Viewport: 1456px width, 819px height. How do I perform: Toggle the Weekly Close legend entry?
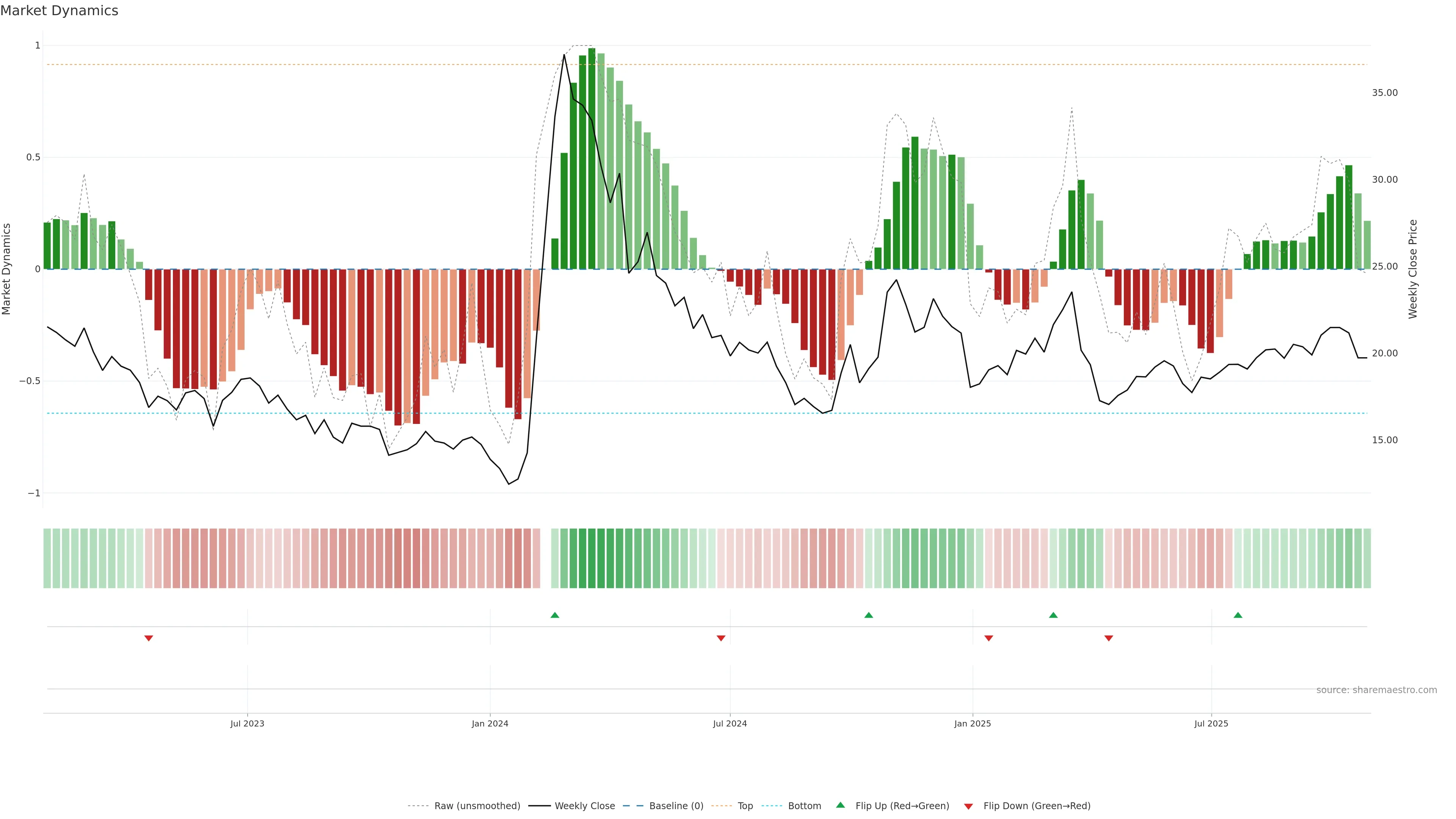(584, 806)
